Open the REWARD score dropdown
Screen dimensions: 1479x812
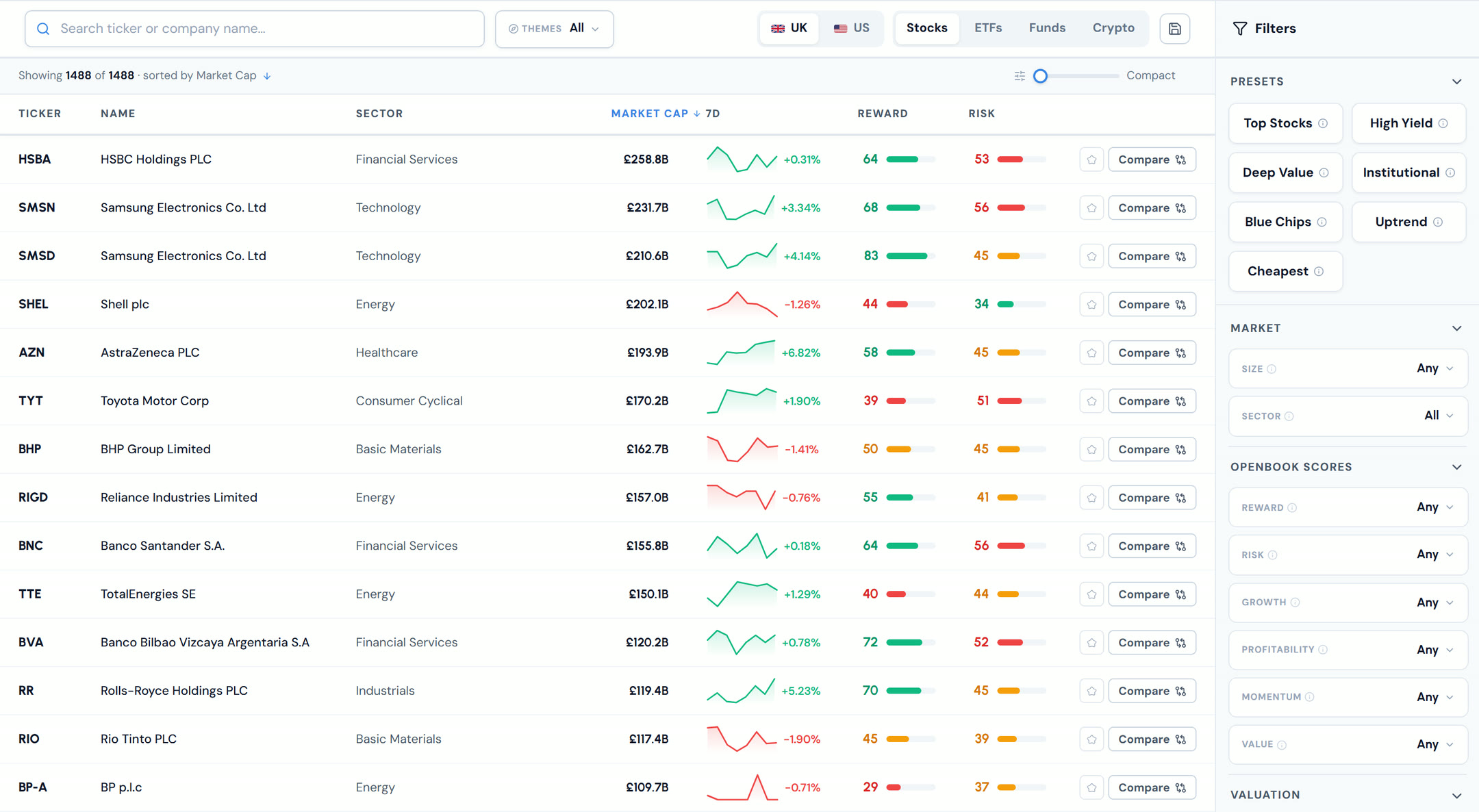(1348, 507)
